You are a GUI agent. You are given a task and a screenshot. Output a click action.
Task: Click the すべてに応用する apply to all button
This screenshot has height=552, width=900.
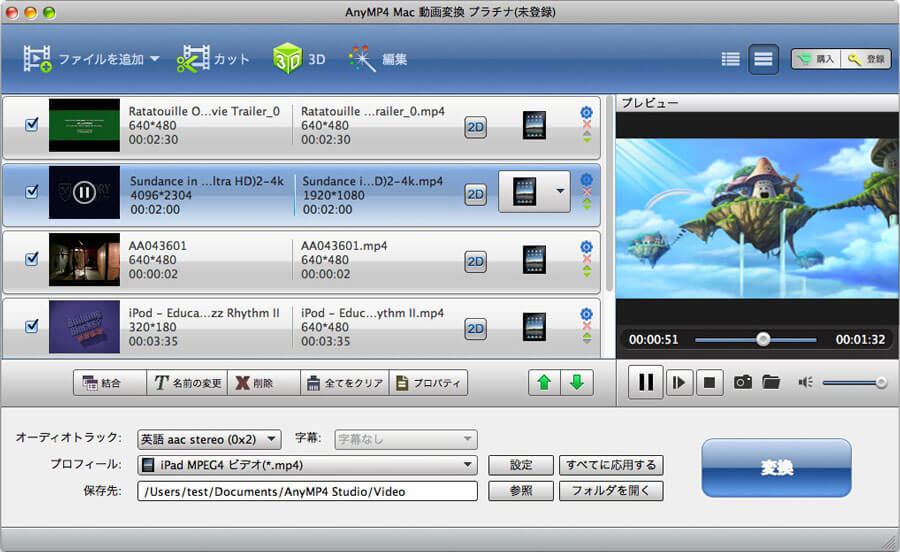[x=611, y=465]
